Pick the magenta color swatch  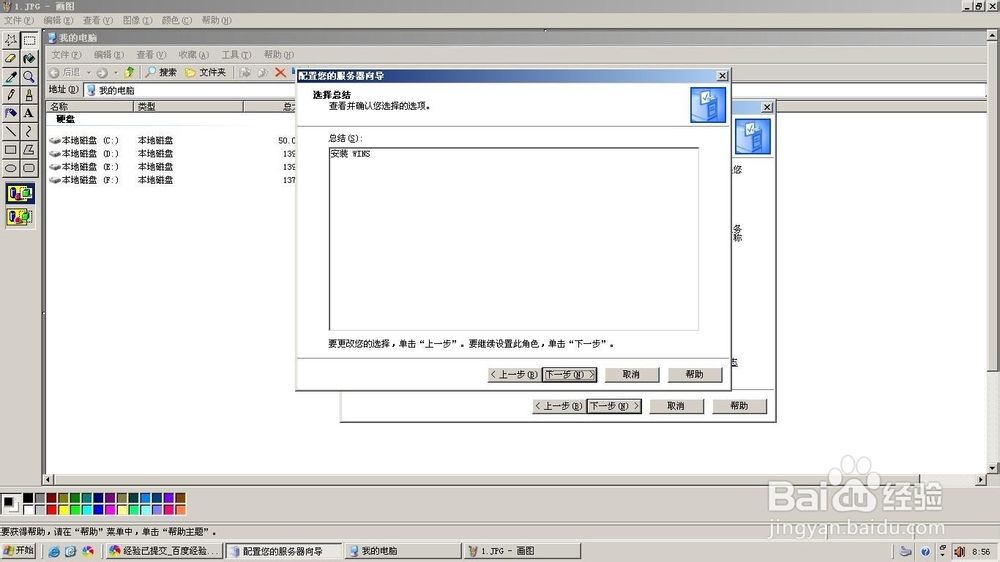(x=110, y=510)
